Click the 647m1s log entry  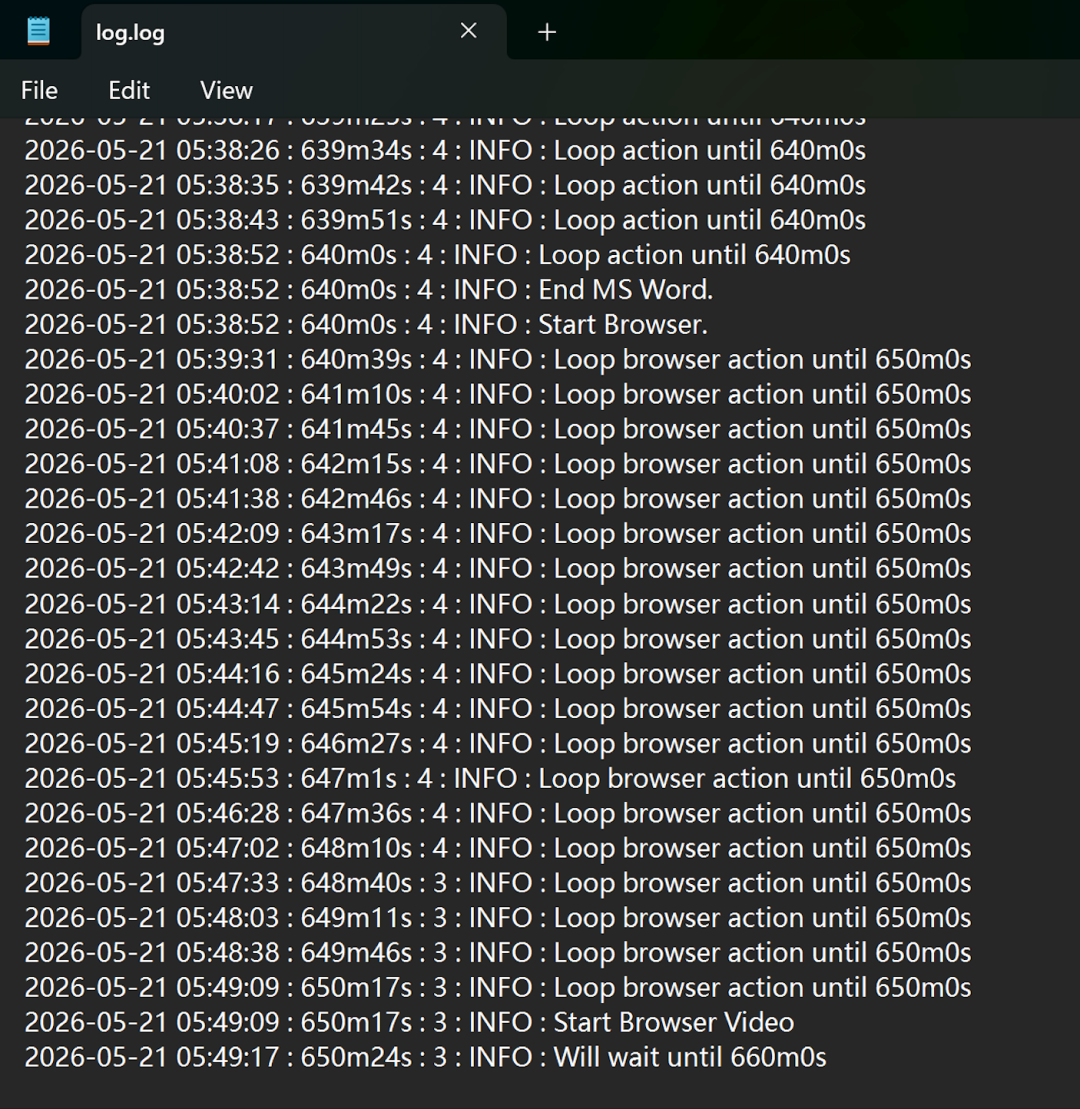click(x=490, y=778)
